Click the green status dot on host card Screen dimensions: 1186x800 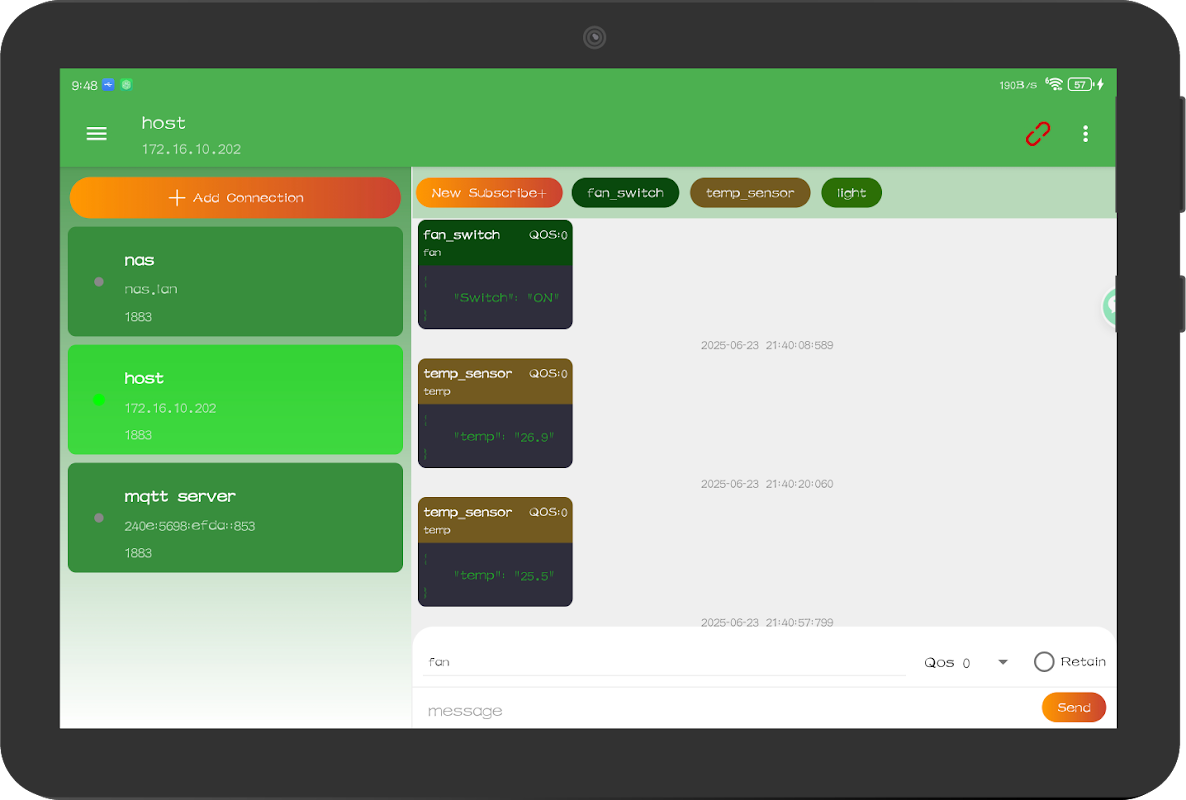99,399
